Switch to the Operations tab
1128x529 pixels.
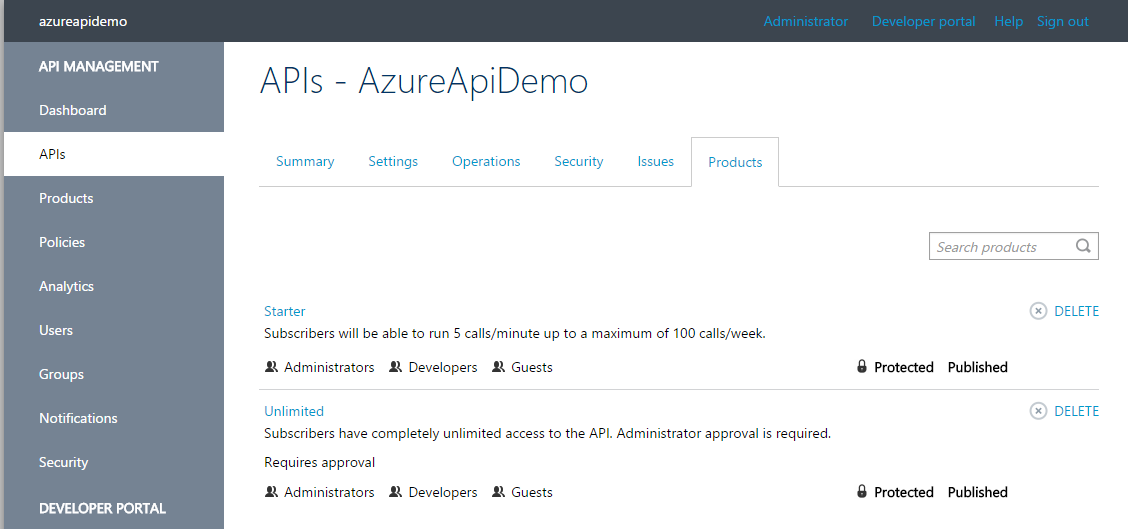pos(486,161)
